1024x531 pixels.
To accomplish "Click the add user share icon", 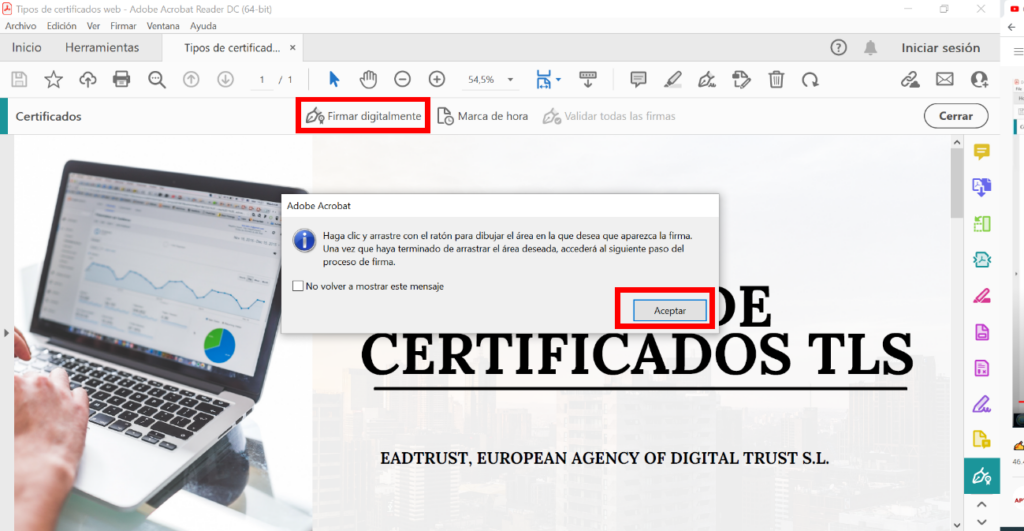I will coord(979,80).
